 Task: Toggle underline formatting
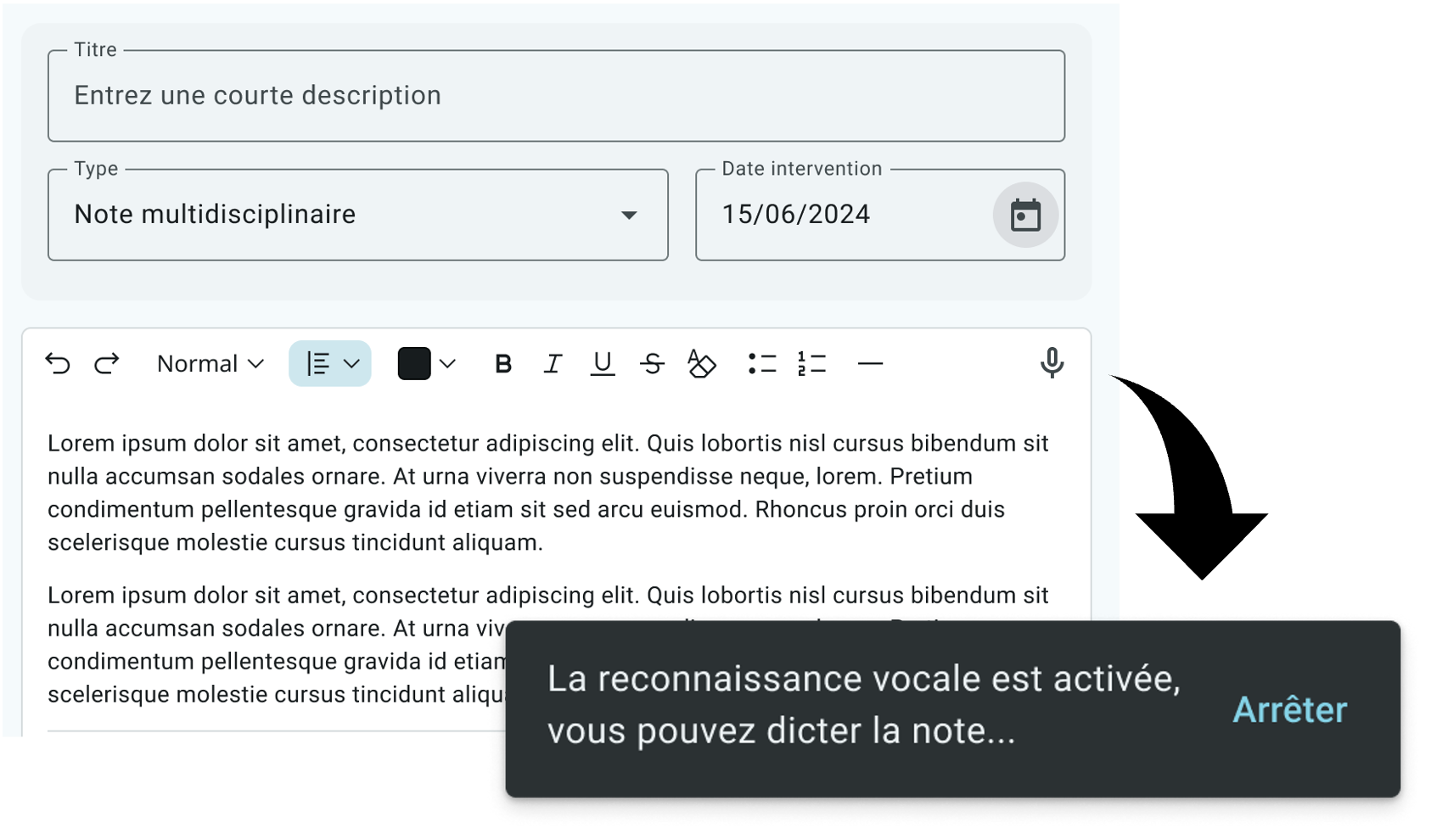(x=603, y=364)
